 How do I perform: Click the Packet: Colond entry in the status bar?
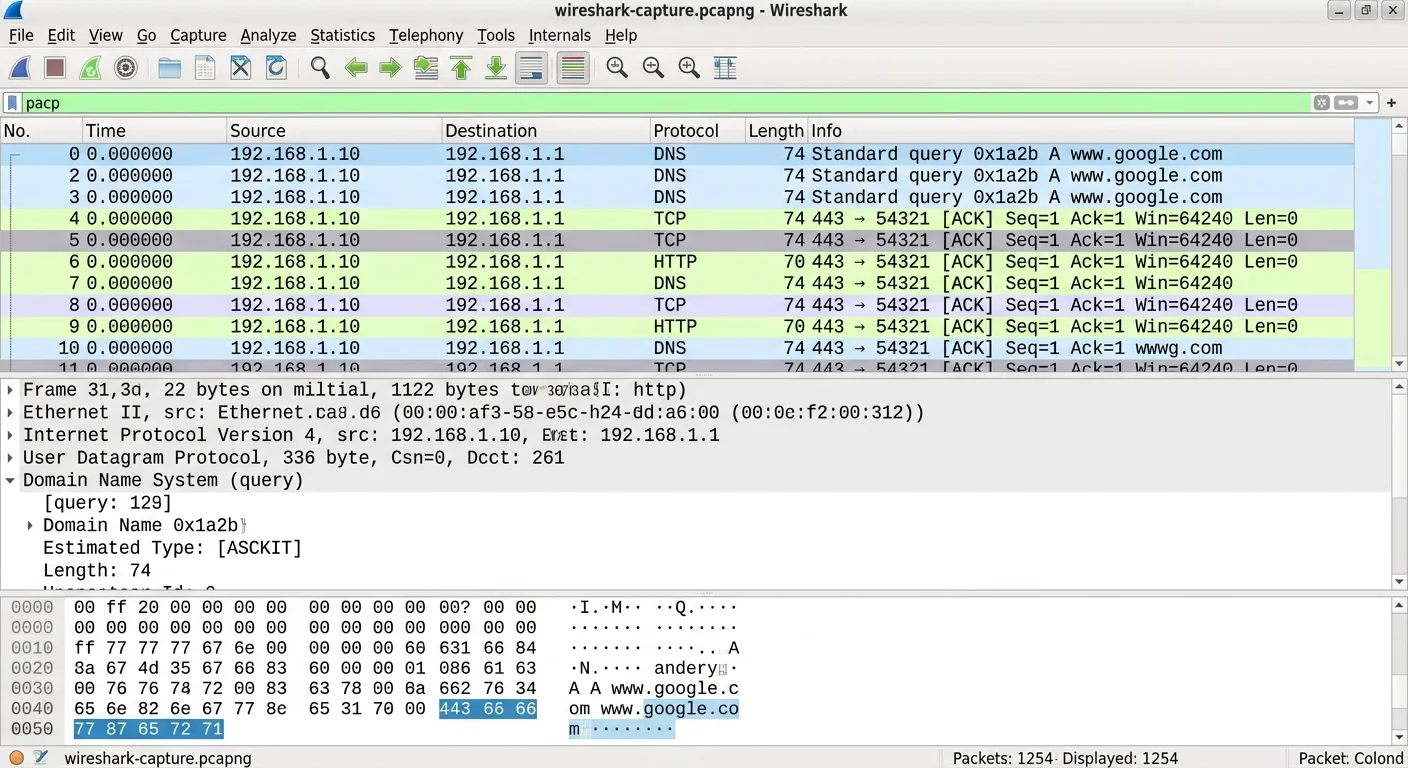(x=1350, y=758)
